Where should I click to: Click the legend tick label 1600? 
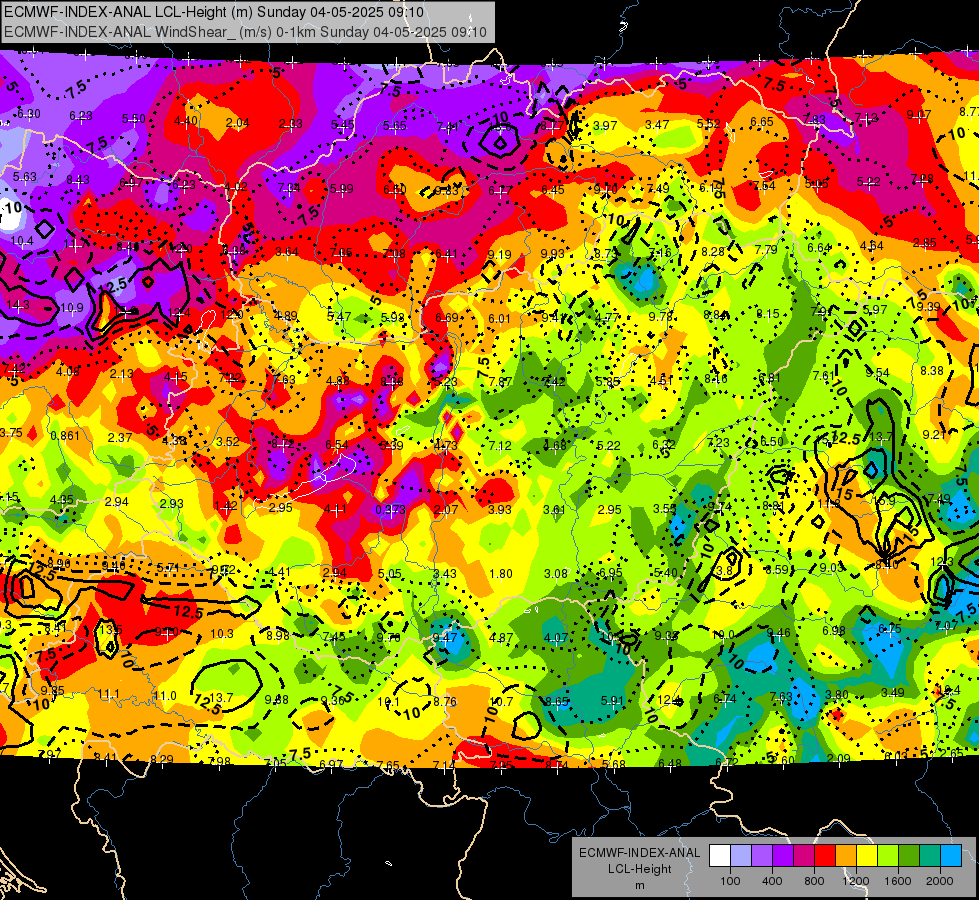coord(898,881)
